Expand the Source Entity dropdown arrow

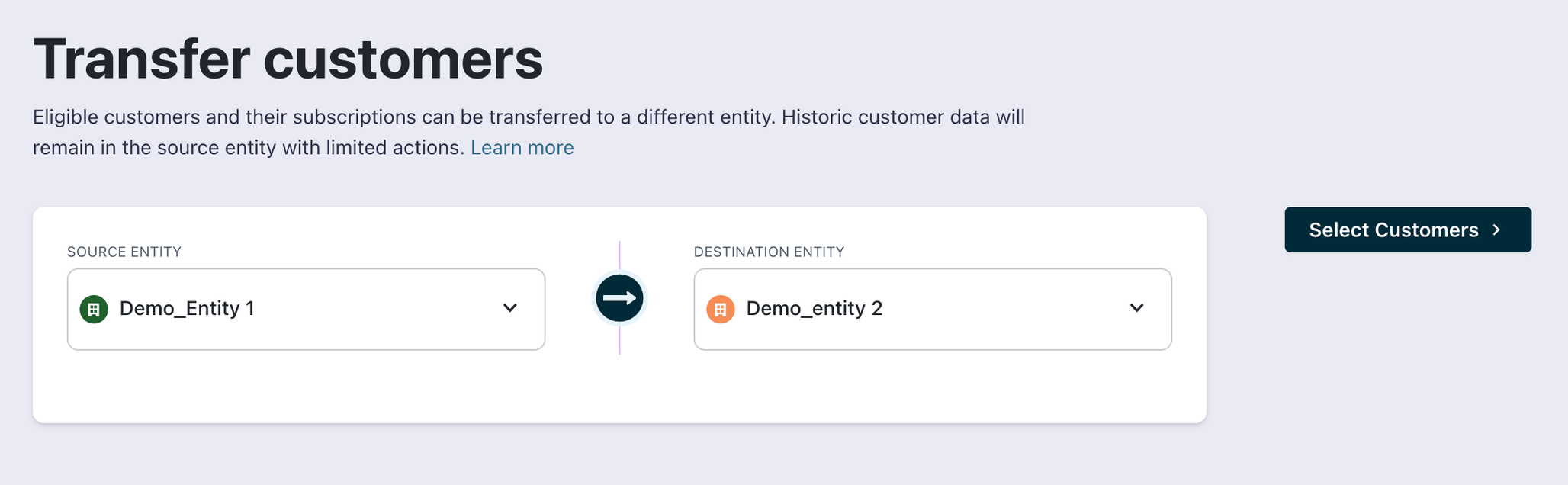tap(510, 308)
